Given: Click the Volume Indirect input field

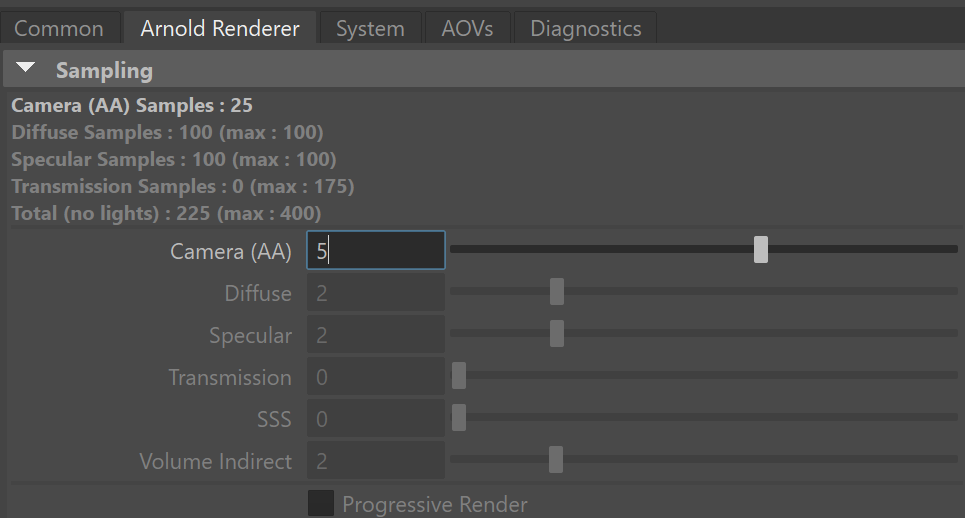Looking at the screenshot, I should point(375,461).
